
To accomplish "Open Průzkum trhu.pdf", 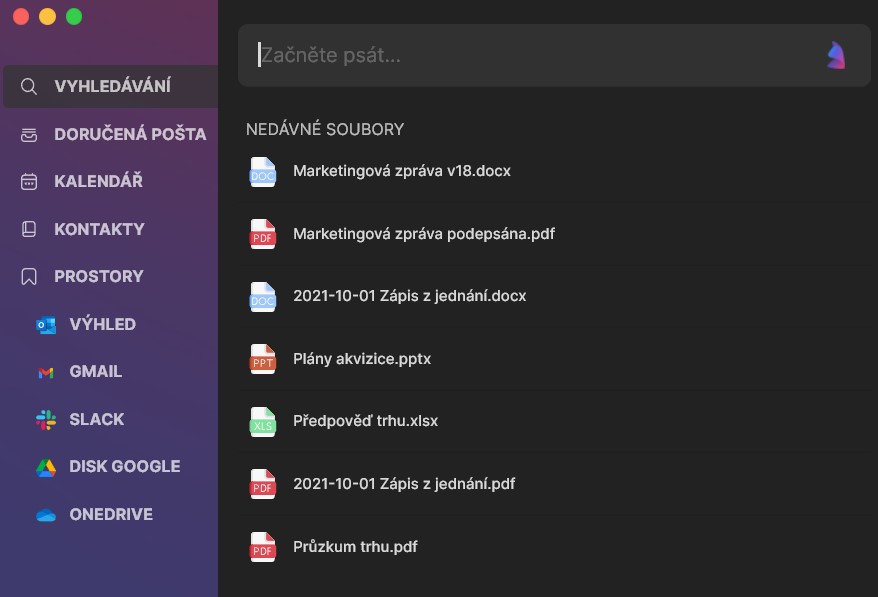I will coord(355,547).
